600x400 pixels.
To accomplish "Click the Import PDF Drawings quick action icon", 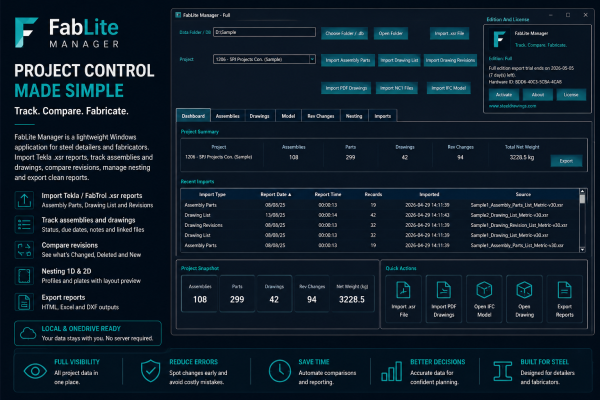I will (x=443, y=290).
